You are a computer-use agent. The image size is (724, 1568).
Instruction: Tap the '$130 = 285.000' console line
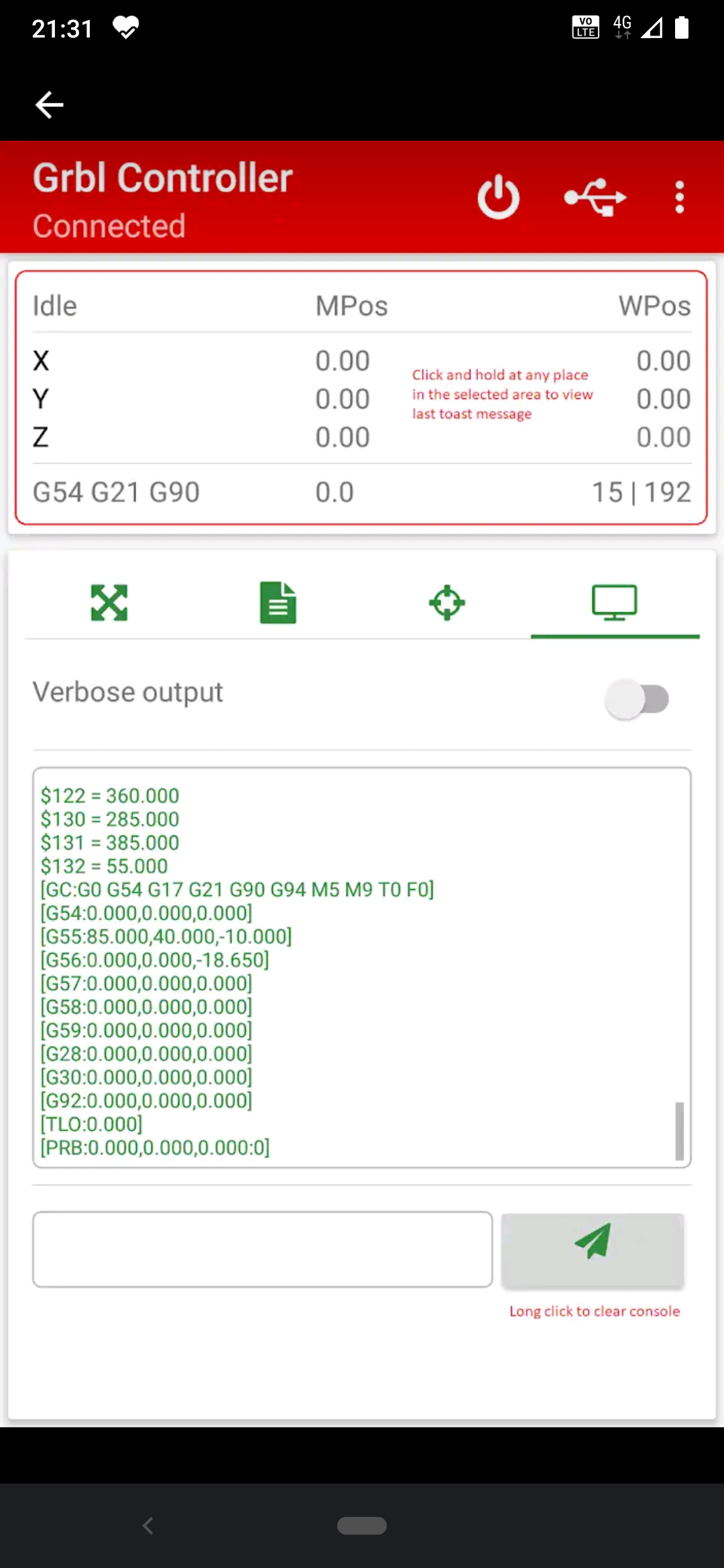[110, 819]
